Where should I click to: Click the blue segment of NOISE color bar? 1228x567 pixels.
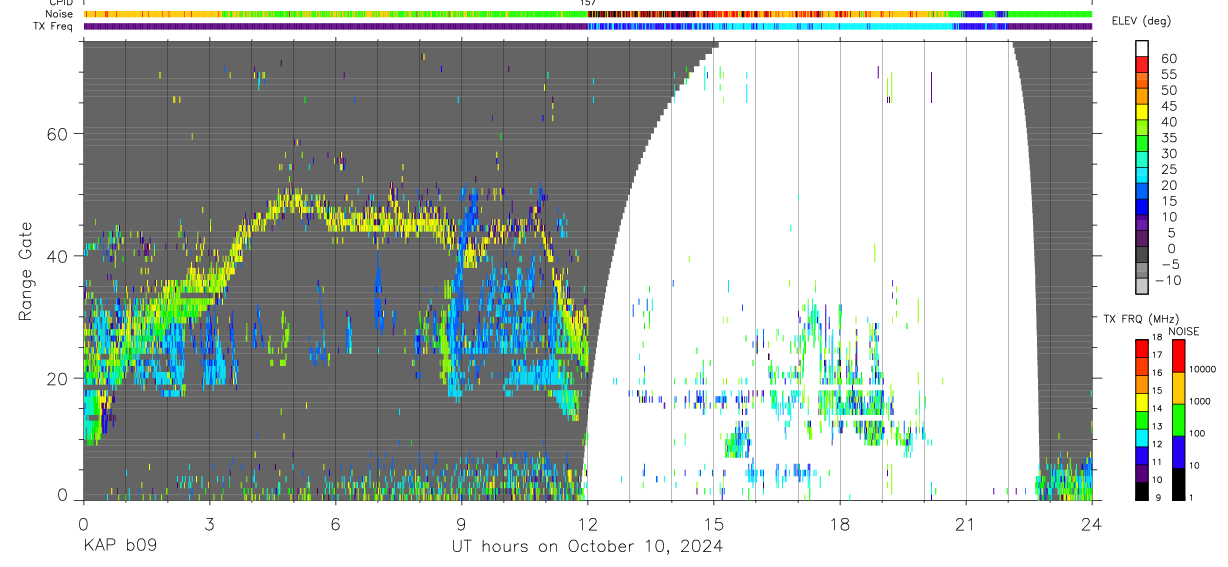pyautogui.click(x=1179, y=451)
